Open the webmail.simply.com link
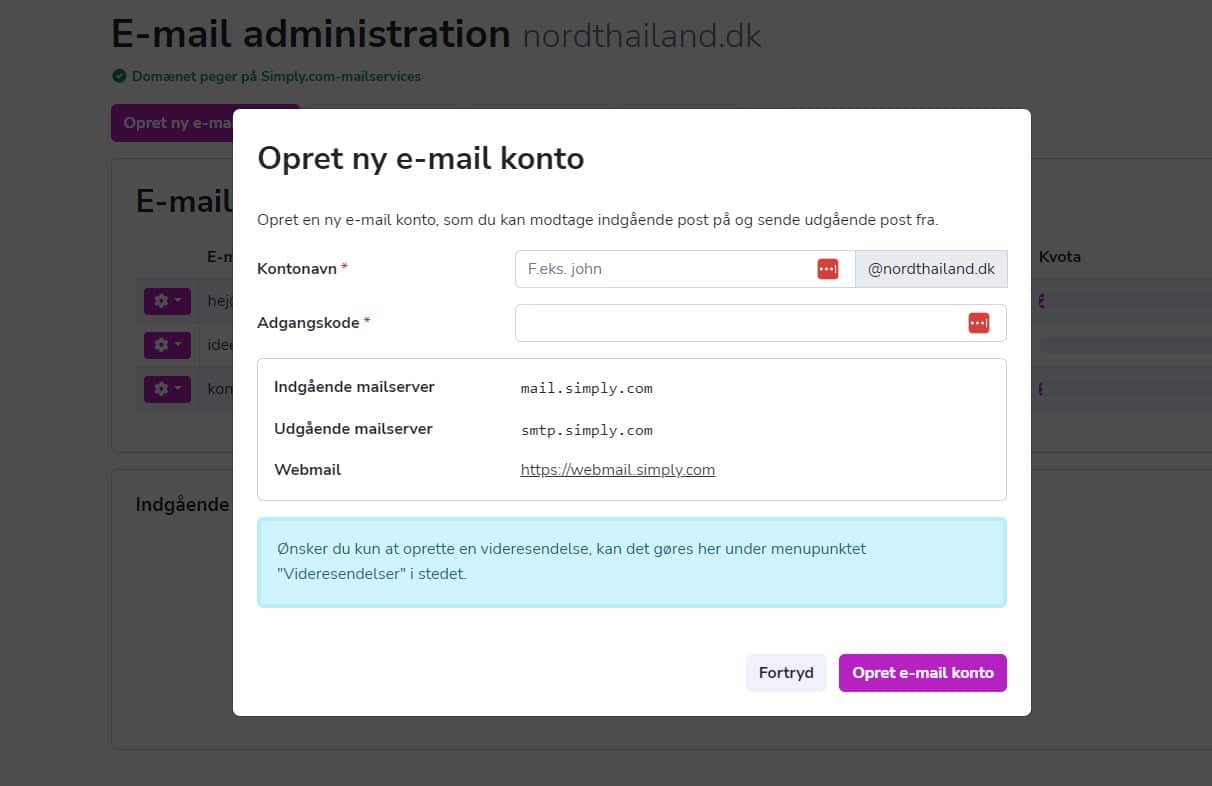The width and height of the screenshot is (1212, 786). pyautogui.click(x=618, y=470)
